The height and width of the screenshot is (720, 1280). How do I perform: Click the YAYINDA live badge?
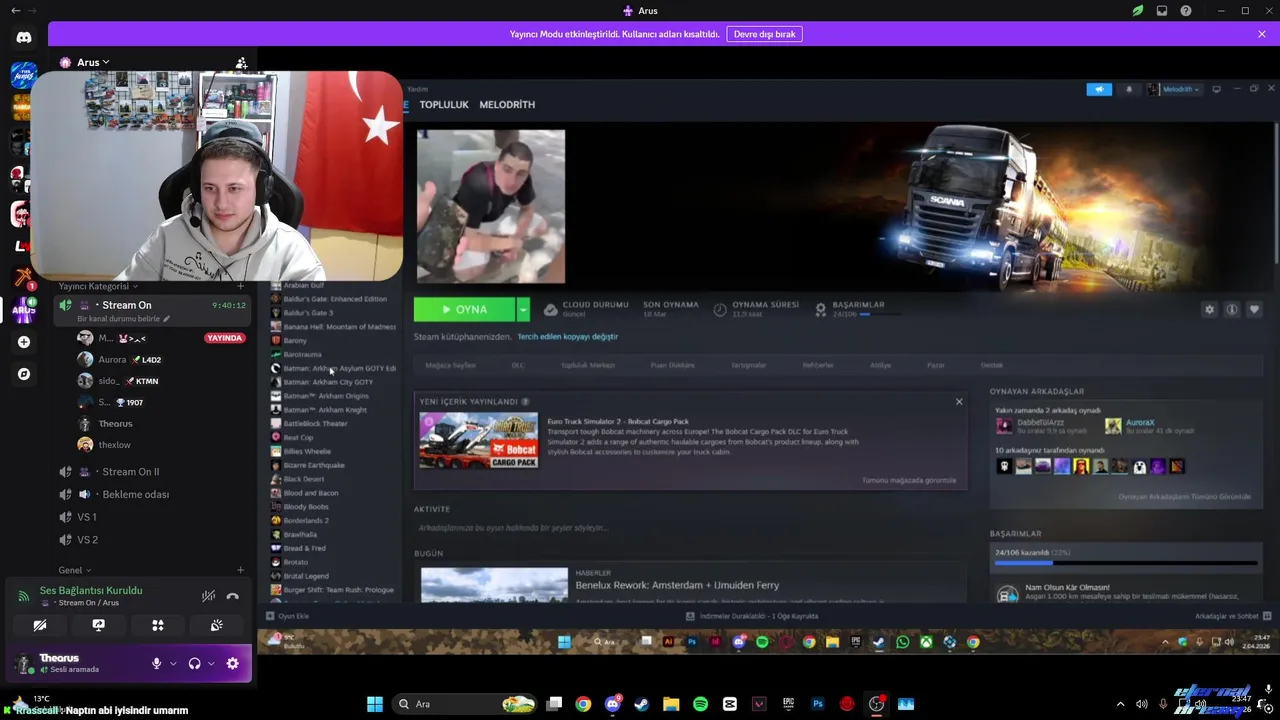pos(224,338)
